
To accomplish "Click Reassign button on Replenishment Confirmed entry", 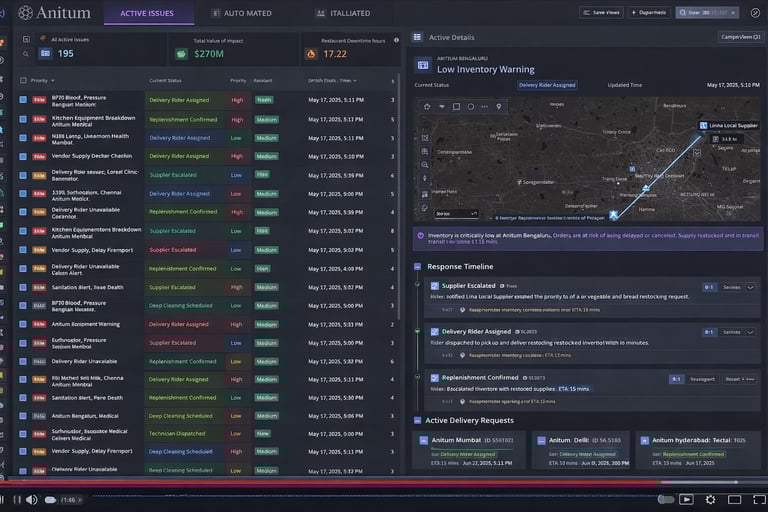I will (702, 379).
